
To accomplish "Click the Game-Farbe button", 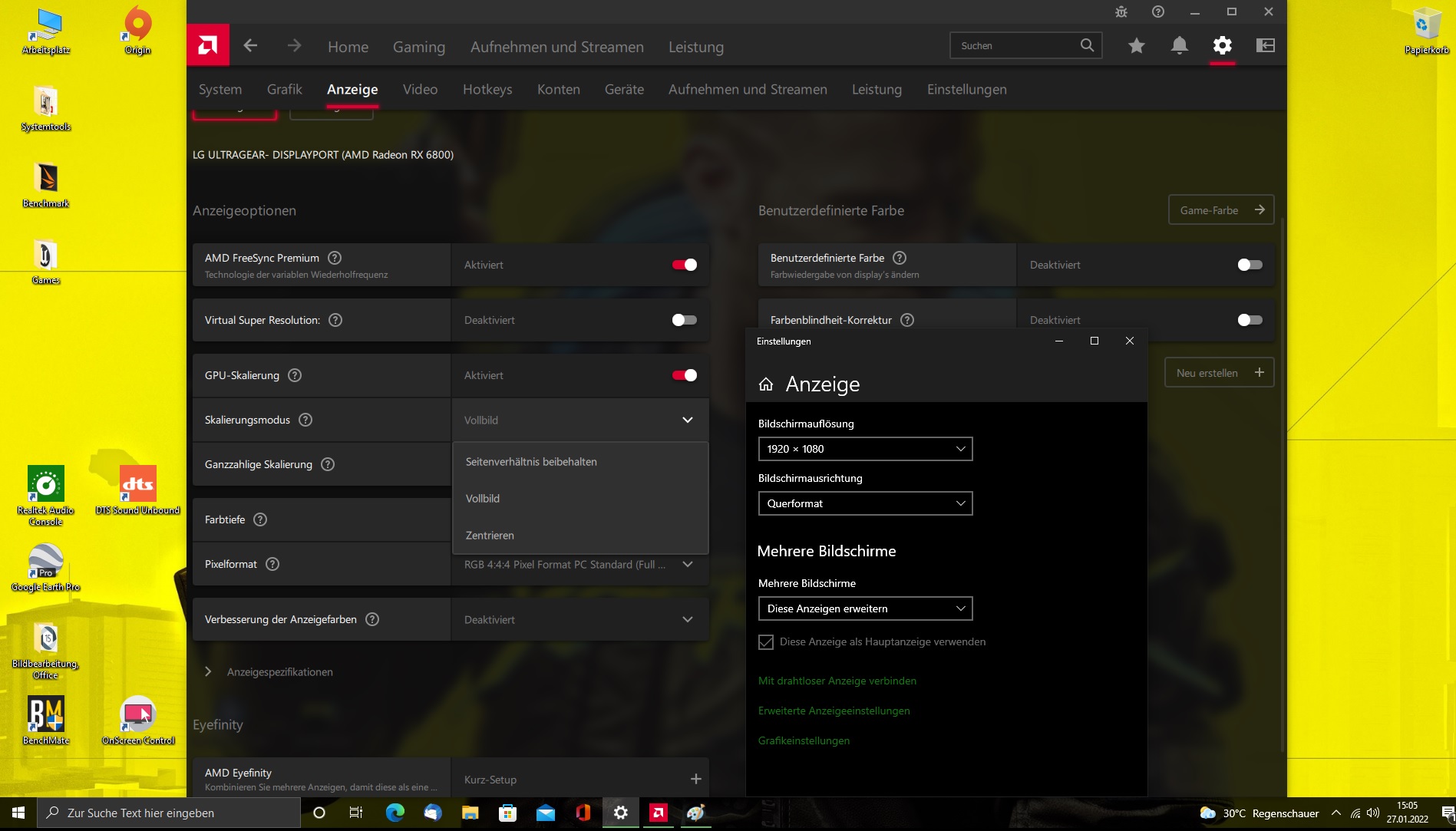I will pyautogui.click(x=1221, y=210).
